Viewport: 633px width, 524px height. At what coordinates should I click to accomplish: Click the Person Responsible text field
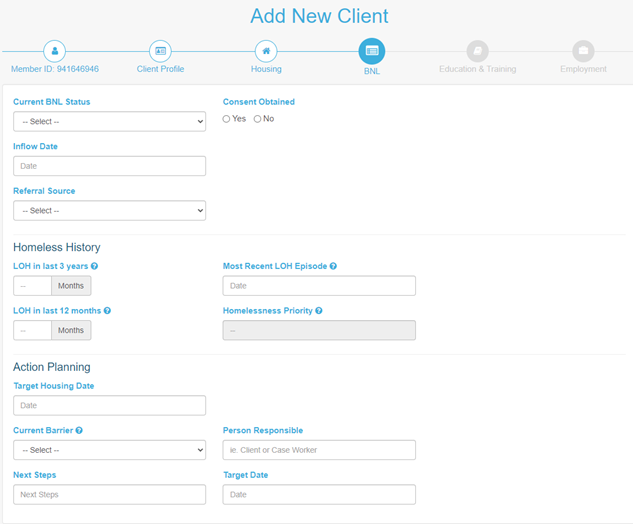[319, 450]
